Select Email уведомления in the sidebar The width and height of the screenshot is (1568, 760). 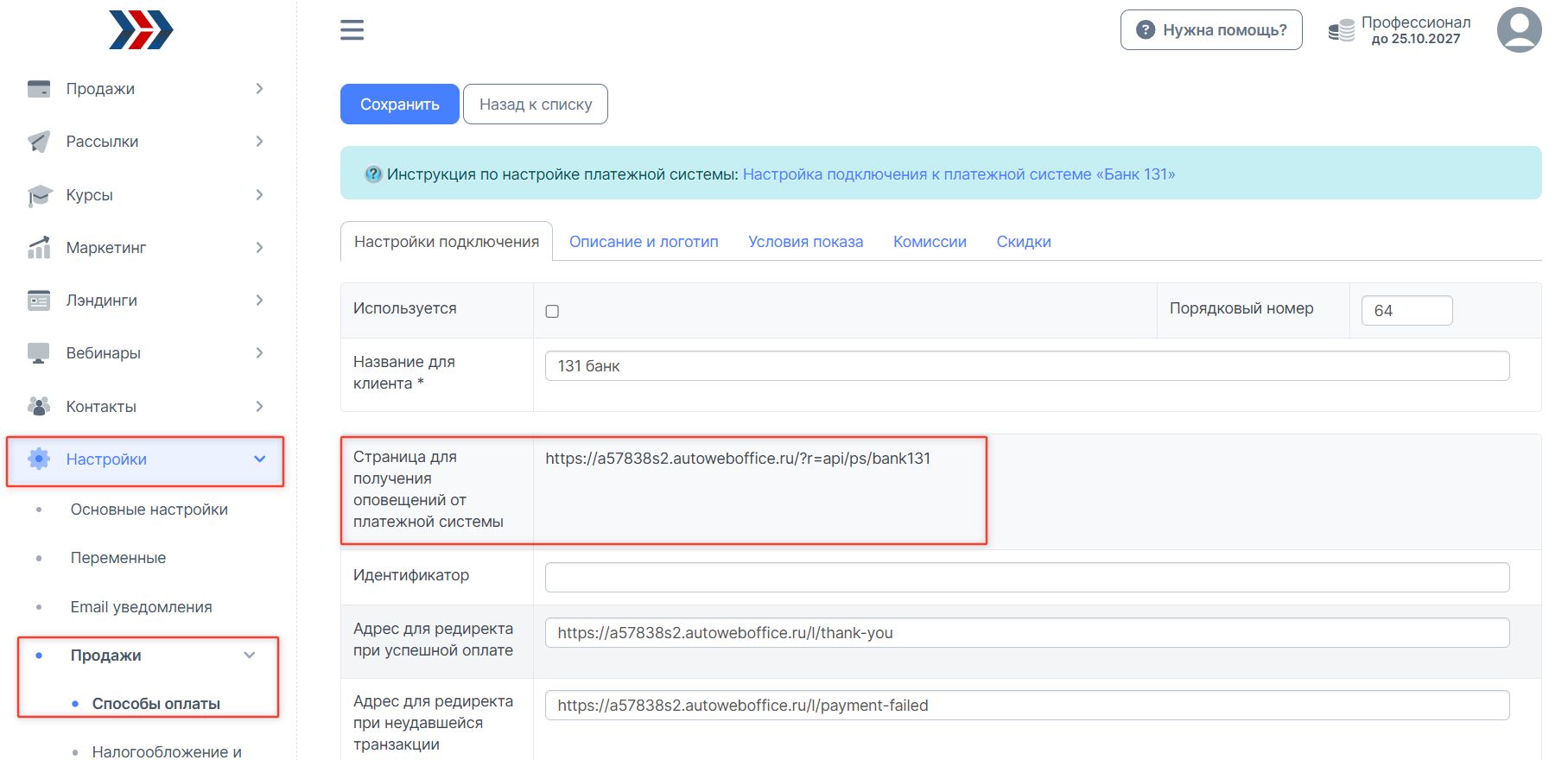(x=141, y=607)
